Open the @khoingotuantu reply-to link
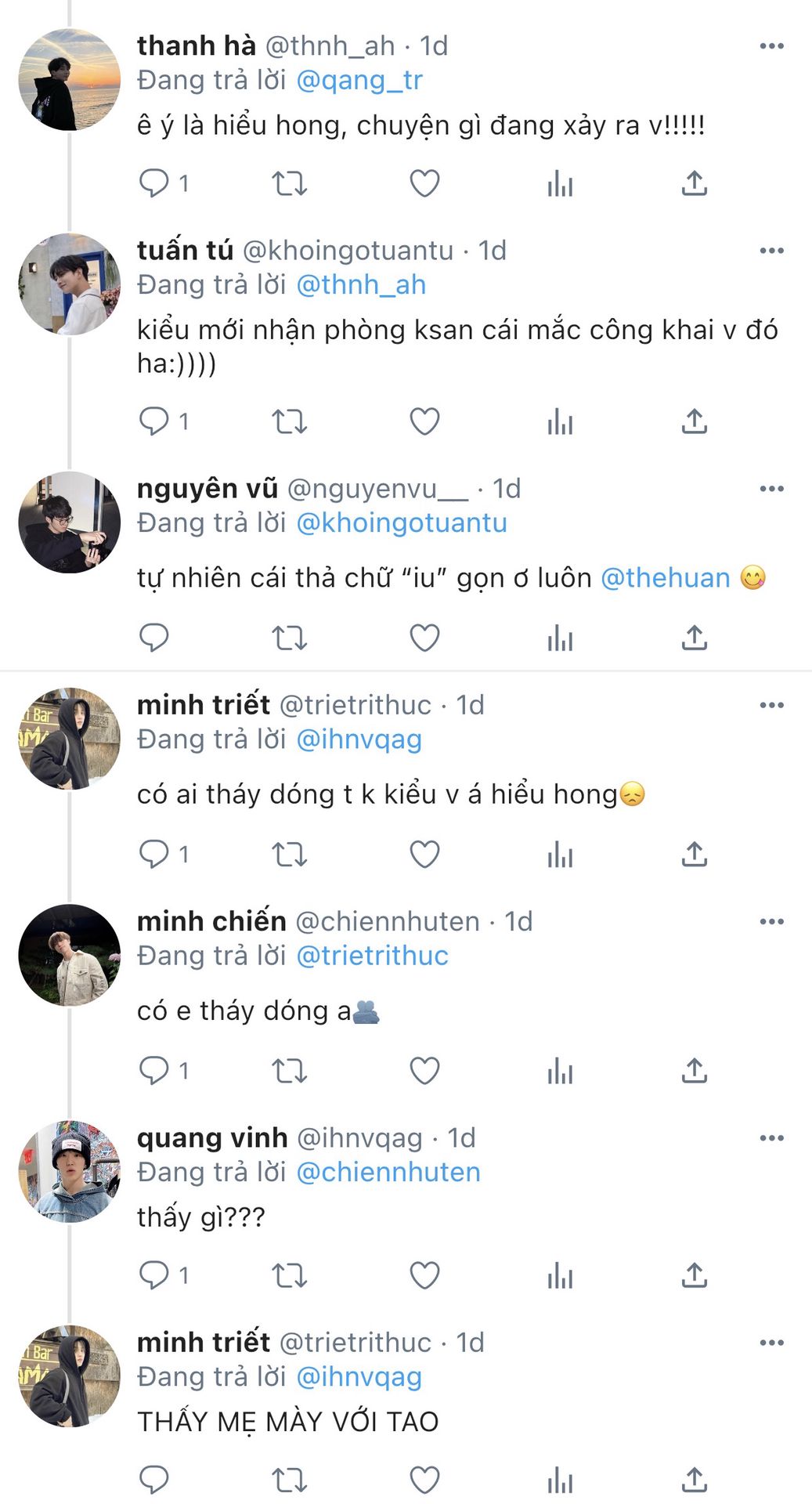The width and height of the screenshot is (812, 1504). (x=402, y=522)
